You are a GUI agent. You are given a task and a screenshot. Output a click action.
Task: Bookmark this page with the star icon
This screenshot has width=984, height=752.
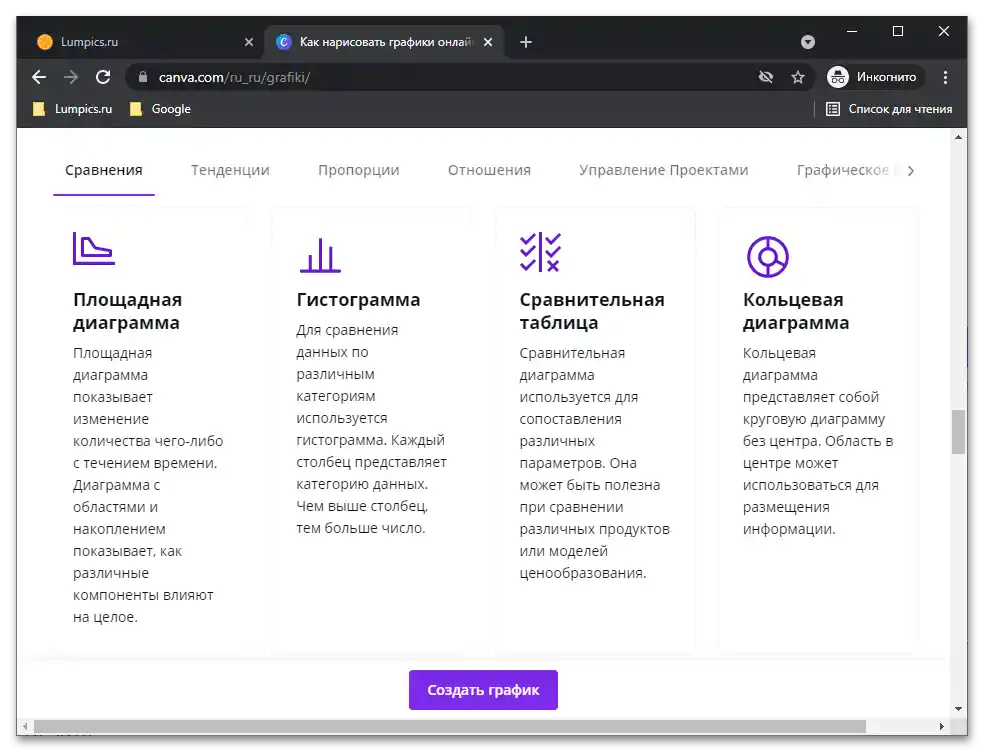pos(798,77)
